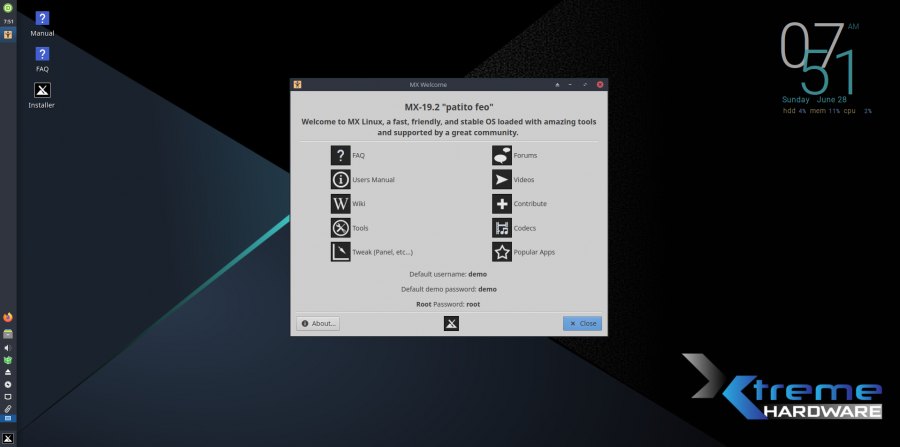The image size is (900, 447).
Task: Open the Videos entry
Action: coord(502,180)
